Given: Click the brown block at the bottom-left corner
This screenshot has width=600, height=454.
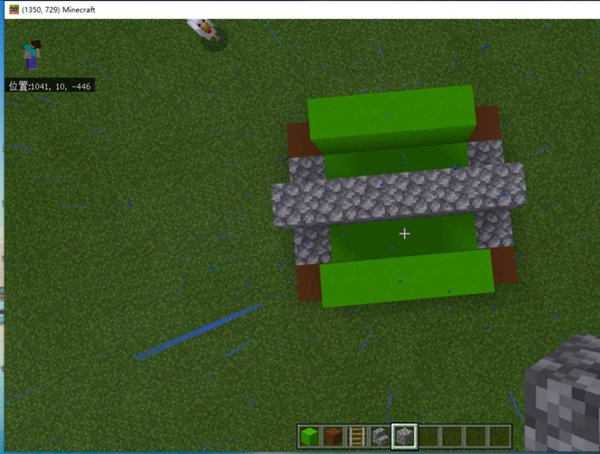Looking at the screenshot, I should 307,281.
